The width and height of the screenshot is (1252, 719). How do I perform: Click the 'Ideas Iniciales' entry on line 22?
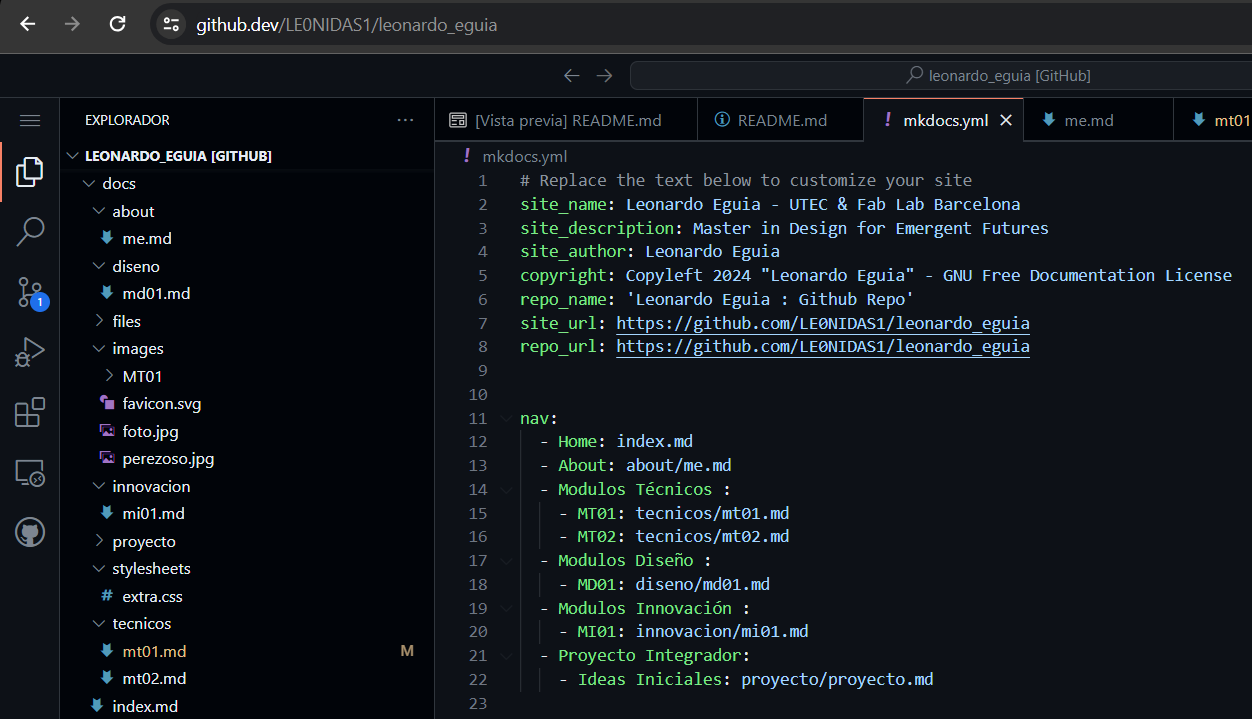(x=650, y=679)
